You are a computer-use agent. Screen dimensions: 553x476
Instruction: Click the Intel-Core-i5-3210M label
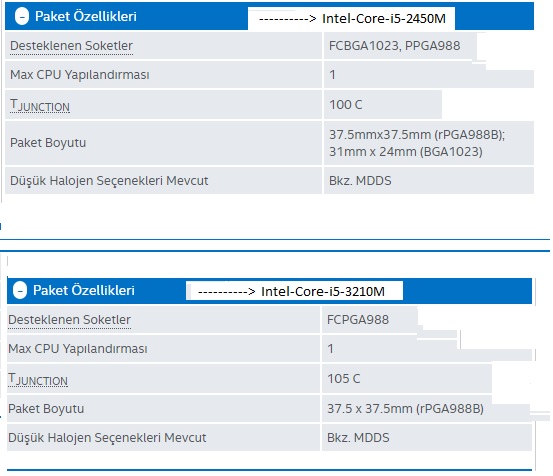(x=323, y=292)
